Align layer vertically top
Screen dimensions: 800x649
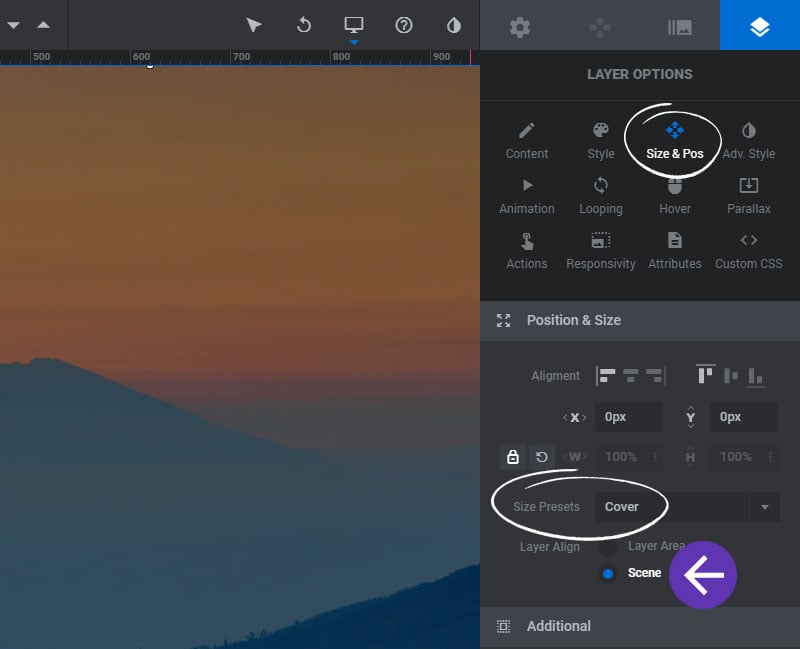[x=706, y=374]
